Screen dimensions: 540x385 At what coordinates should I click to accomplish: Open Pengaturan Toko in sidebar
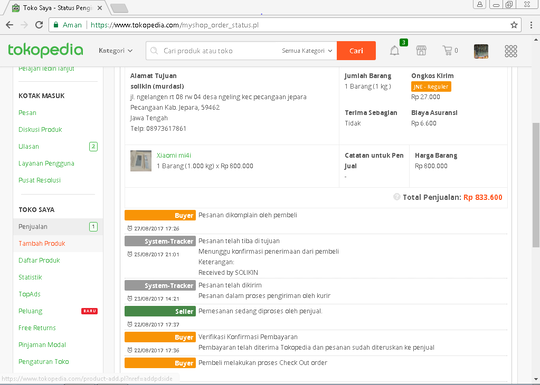click(x=43, y=362)
